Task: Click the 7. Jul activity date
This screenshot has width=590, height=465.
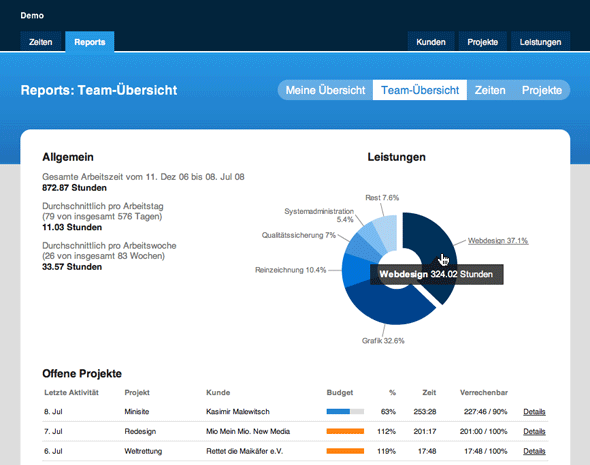Action: click(x=53, y=431)
